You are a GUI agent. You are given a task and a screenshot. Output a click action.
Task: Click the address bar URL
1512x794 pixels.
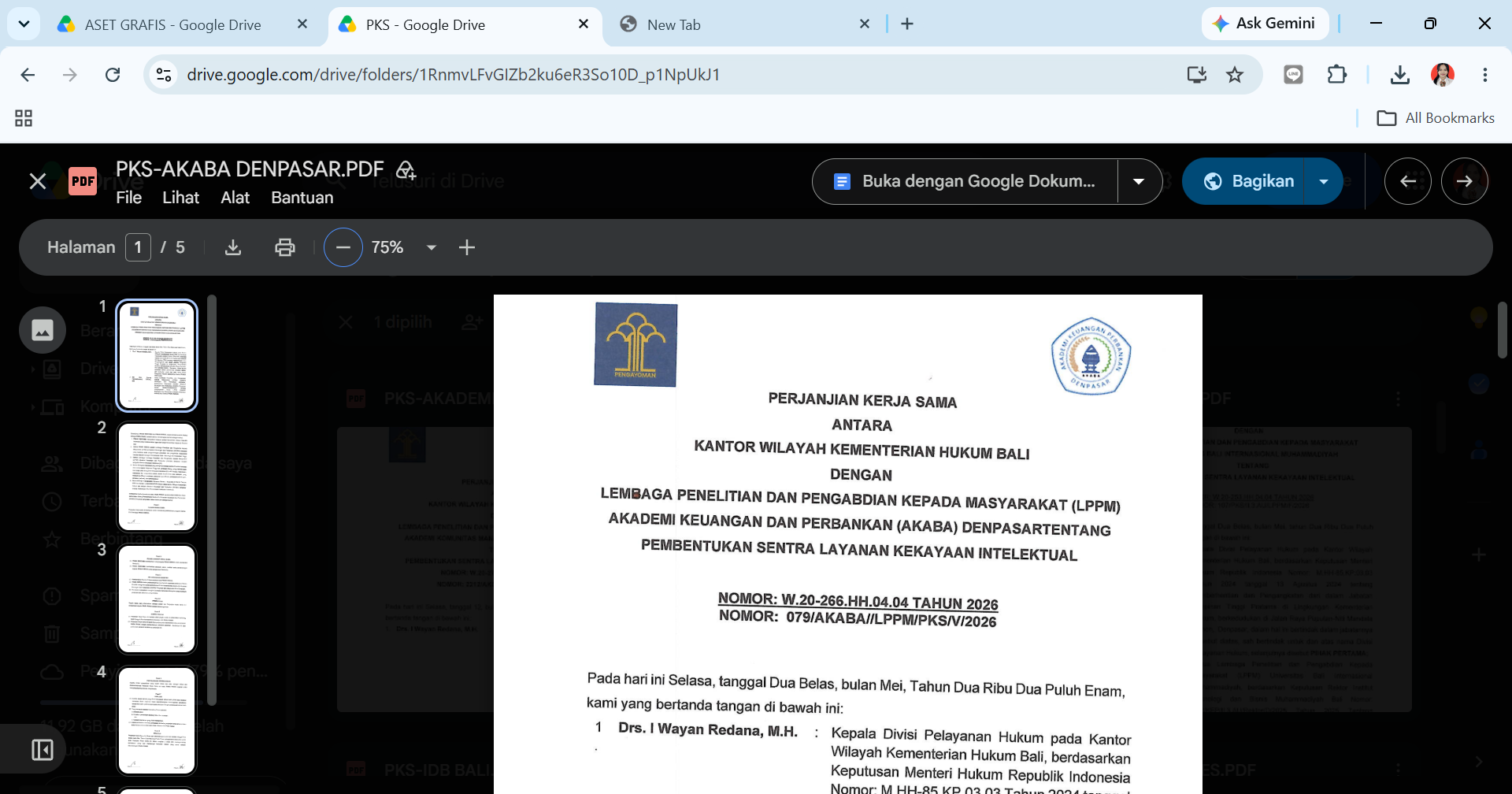[453, 75]
